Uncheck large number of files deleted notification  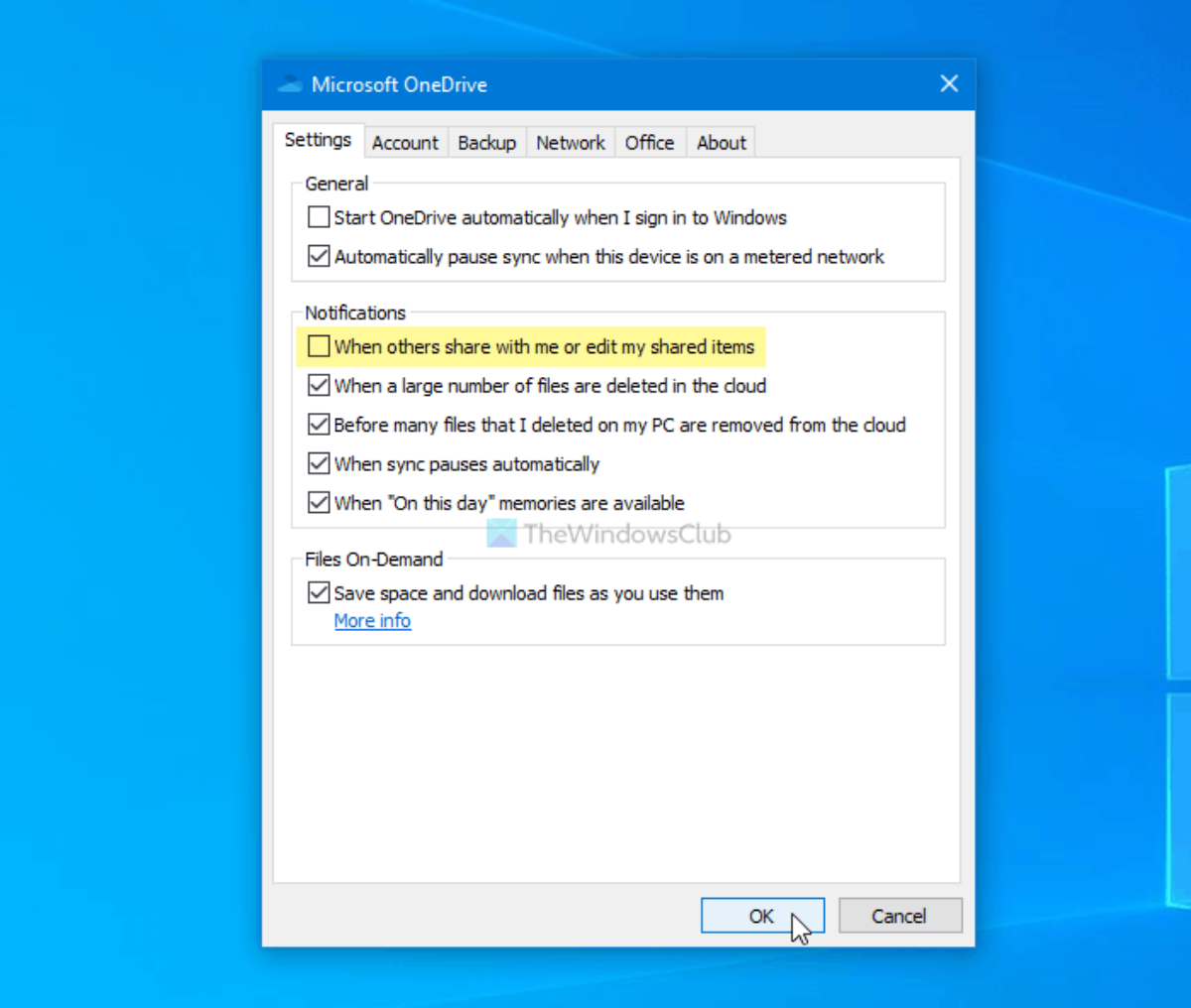pos(319,385)
